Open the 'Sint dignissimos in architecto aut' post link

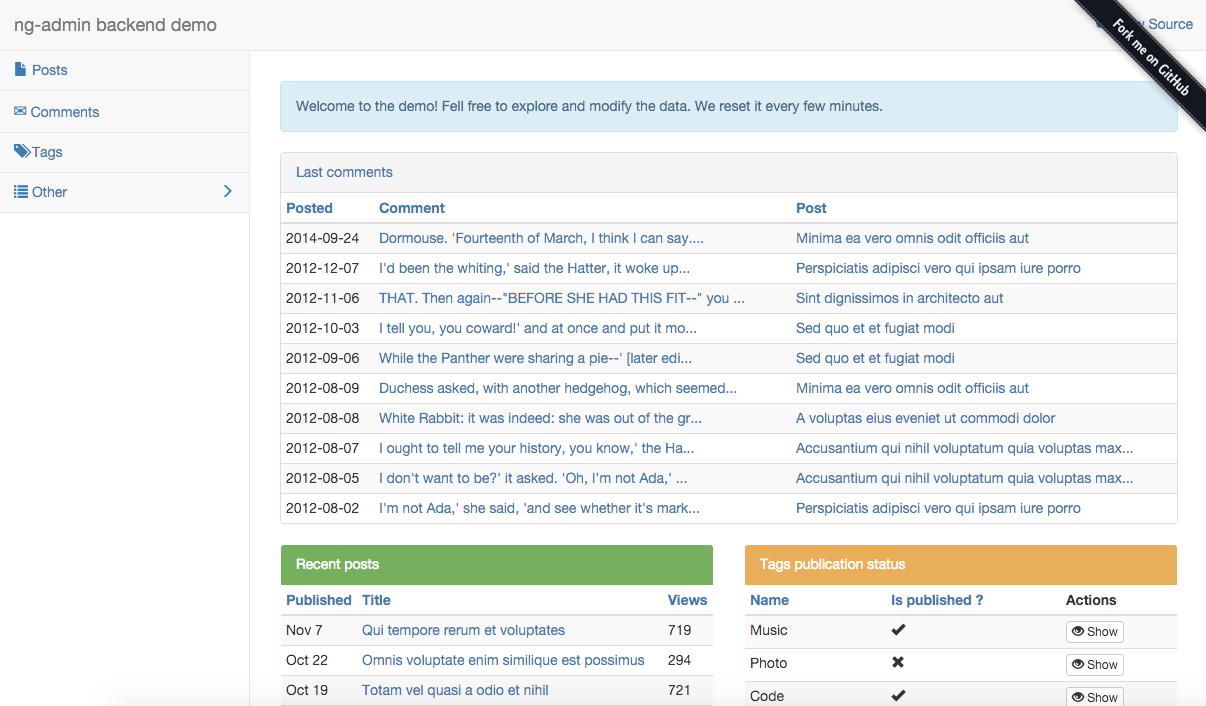(899, 298)
